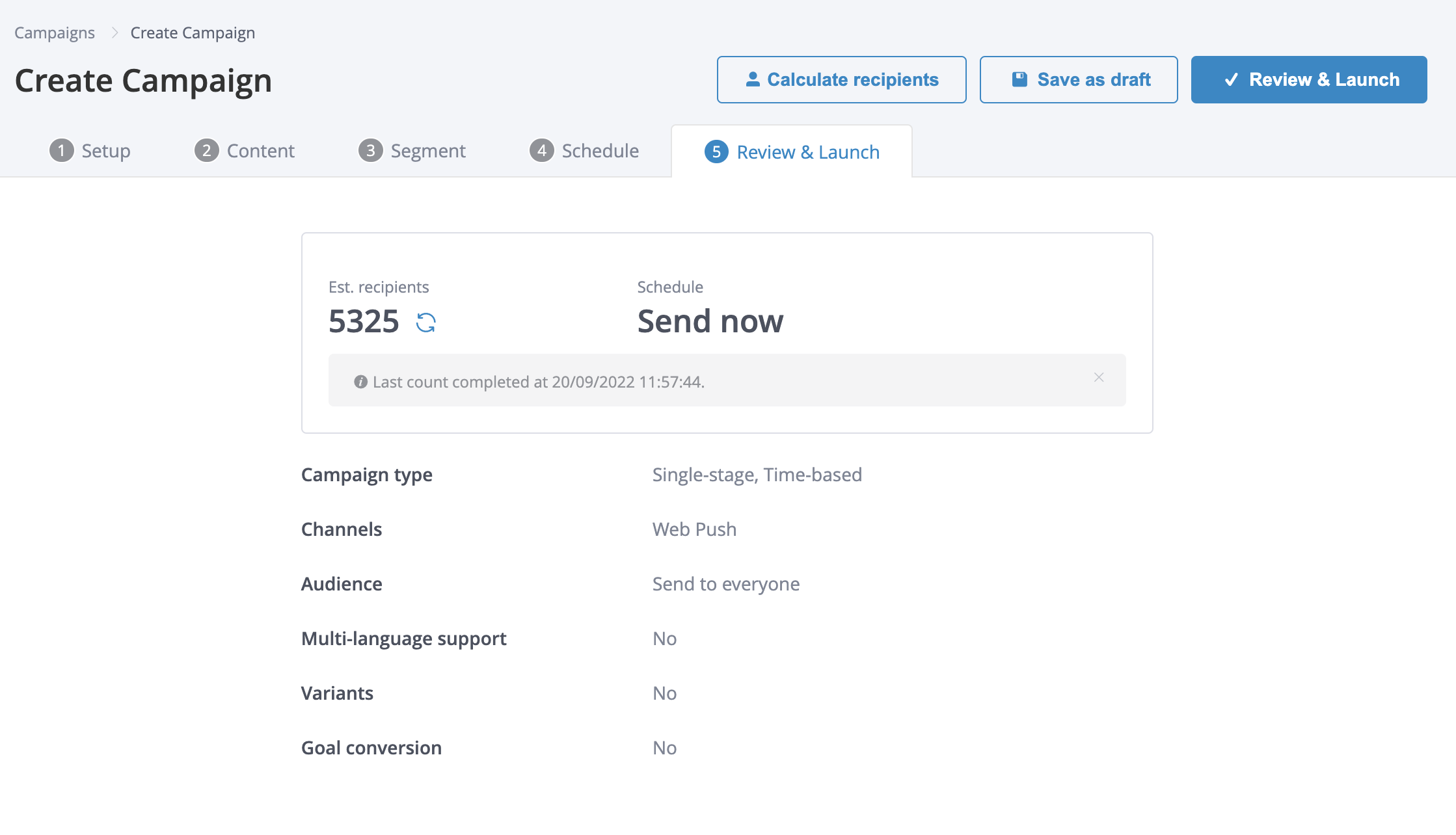This screenshot has height=835, width=1456.
Task: Click step 4 number badge for Schedule
Action: pyautogui.click(x=541, y=151)
